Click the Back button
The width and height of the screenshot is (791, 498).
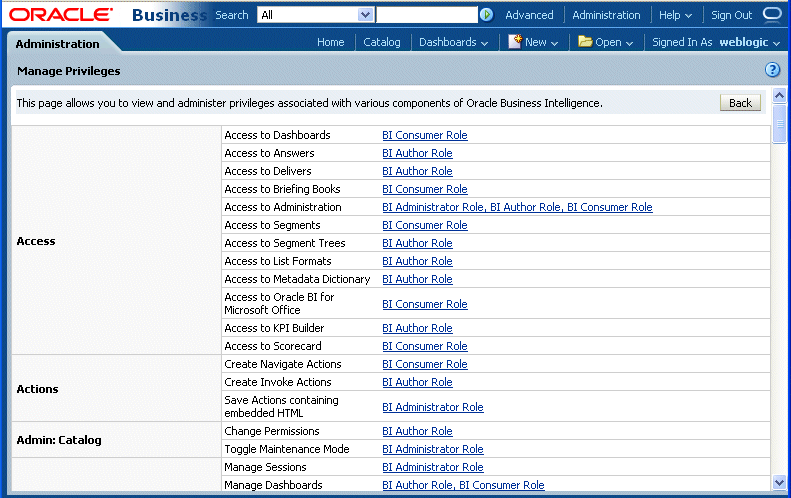740,103
